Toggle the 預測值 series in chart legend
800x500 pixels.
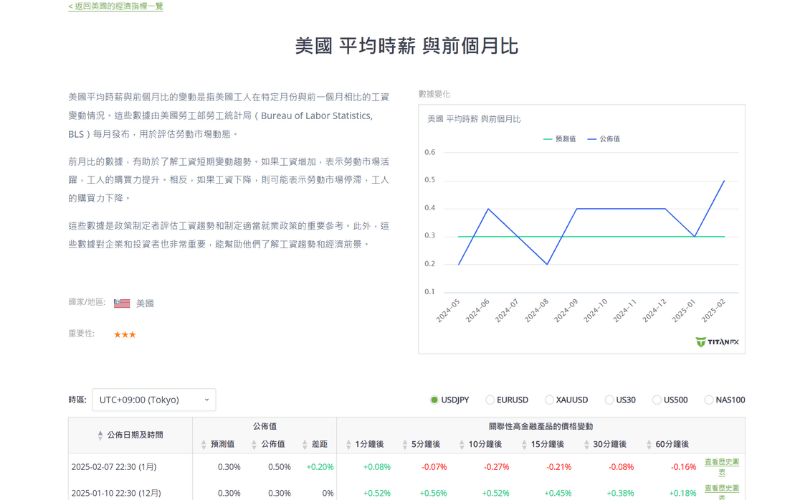560,139
